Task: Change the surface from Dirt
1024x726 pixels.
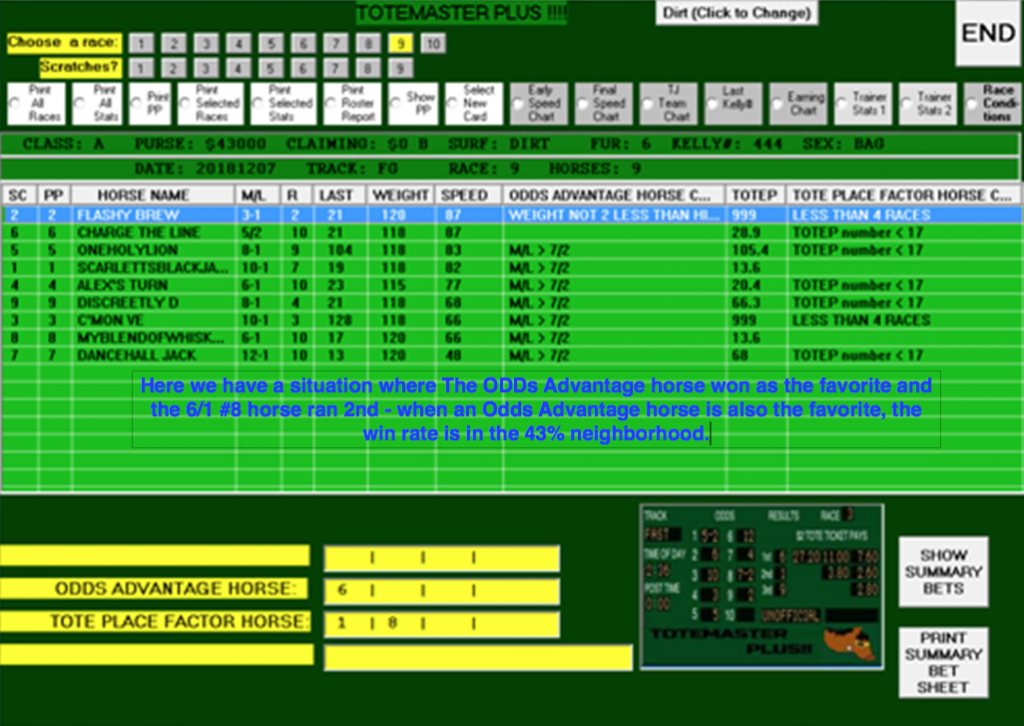Action: click(736, 12)
